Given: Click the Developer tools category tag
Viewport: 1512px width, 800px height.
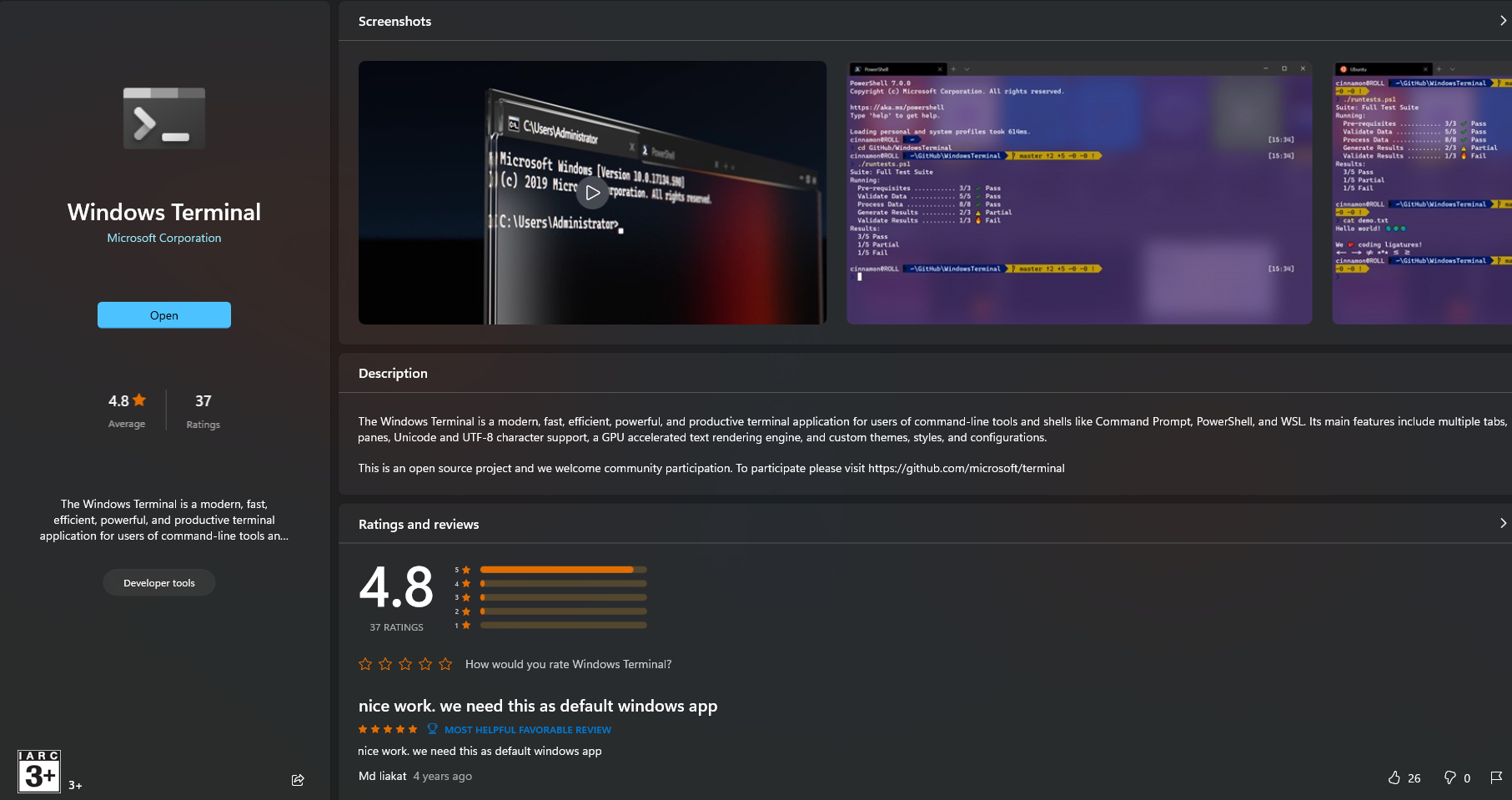Looking at the screenshot, I should pyautogui.click(x=159, y=583).
